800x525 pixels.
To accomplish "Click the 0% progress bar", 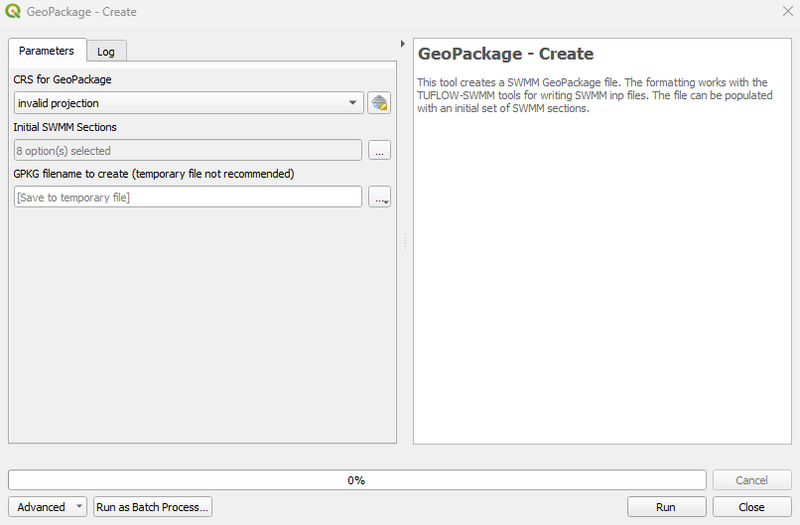I will pos(356,480).
